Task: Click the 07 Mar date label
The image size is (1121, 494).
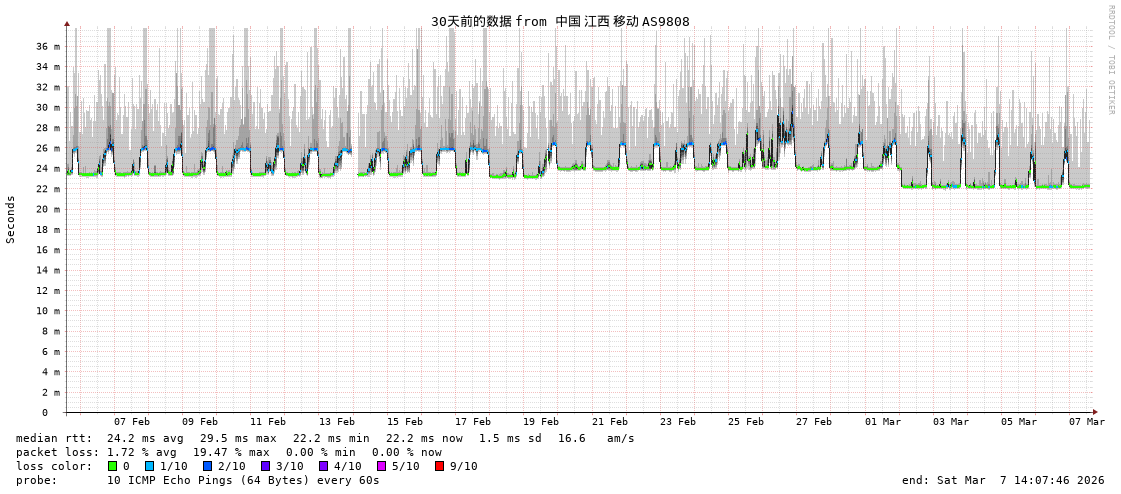Action: 1086,422
